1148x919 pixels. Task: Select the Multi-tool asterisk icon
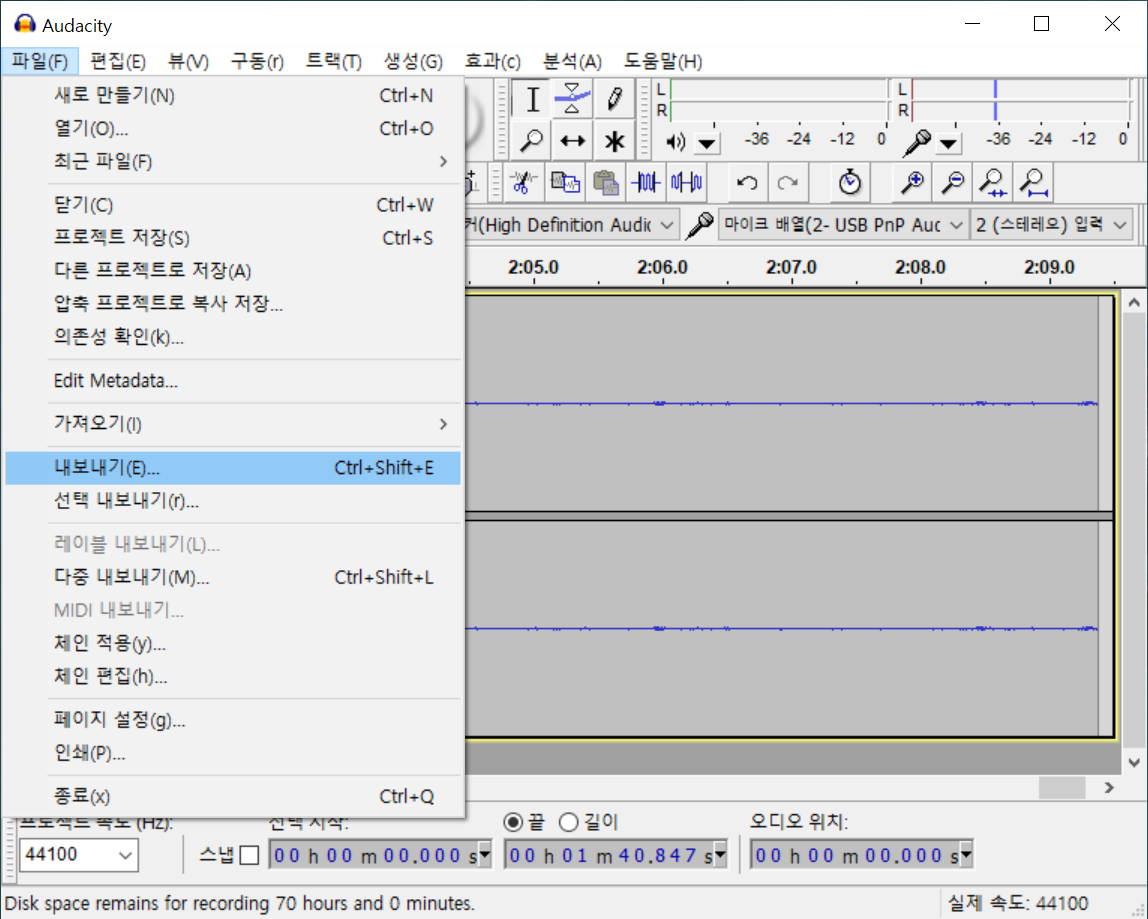click(x=614, y=141)
